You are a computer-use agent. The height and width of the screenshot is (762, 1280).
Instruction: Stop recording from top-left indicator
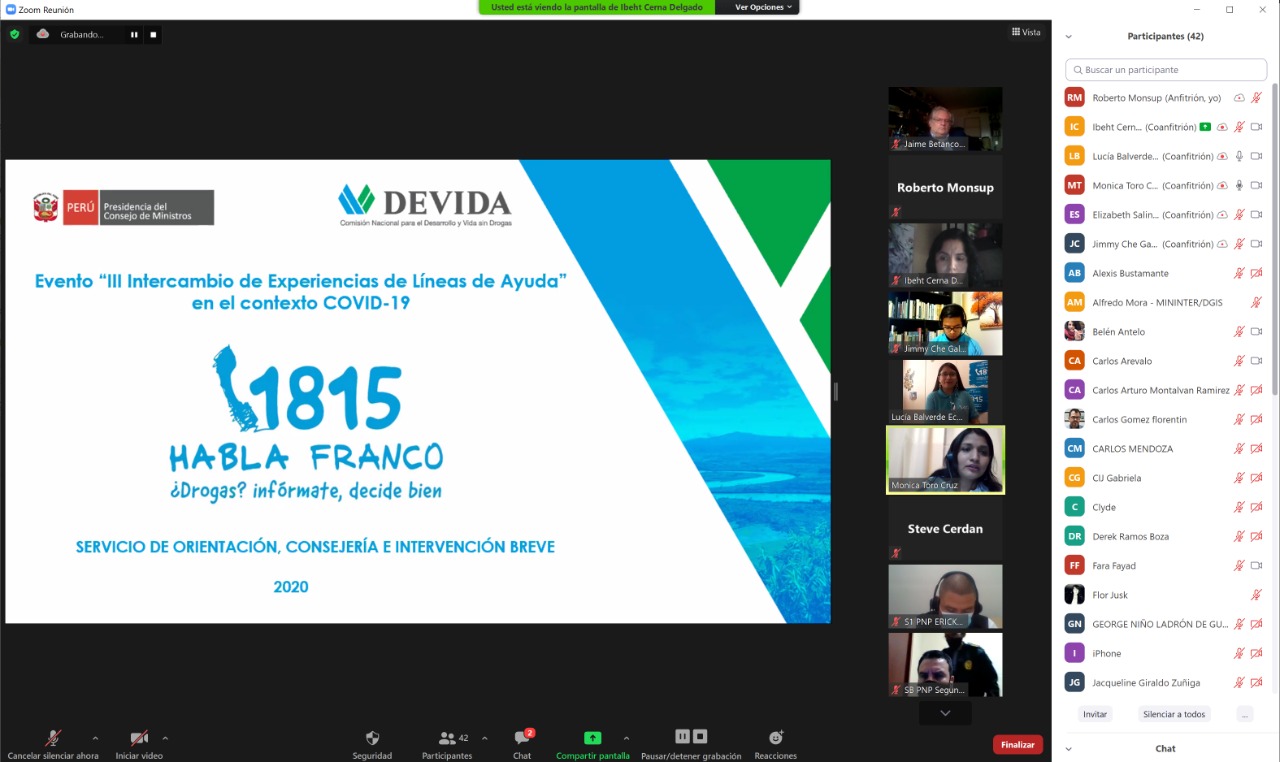point(153,34)
